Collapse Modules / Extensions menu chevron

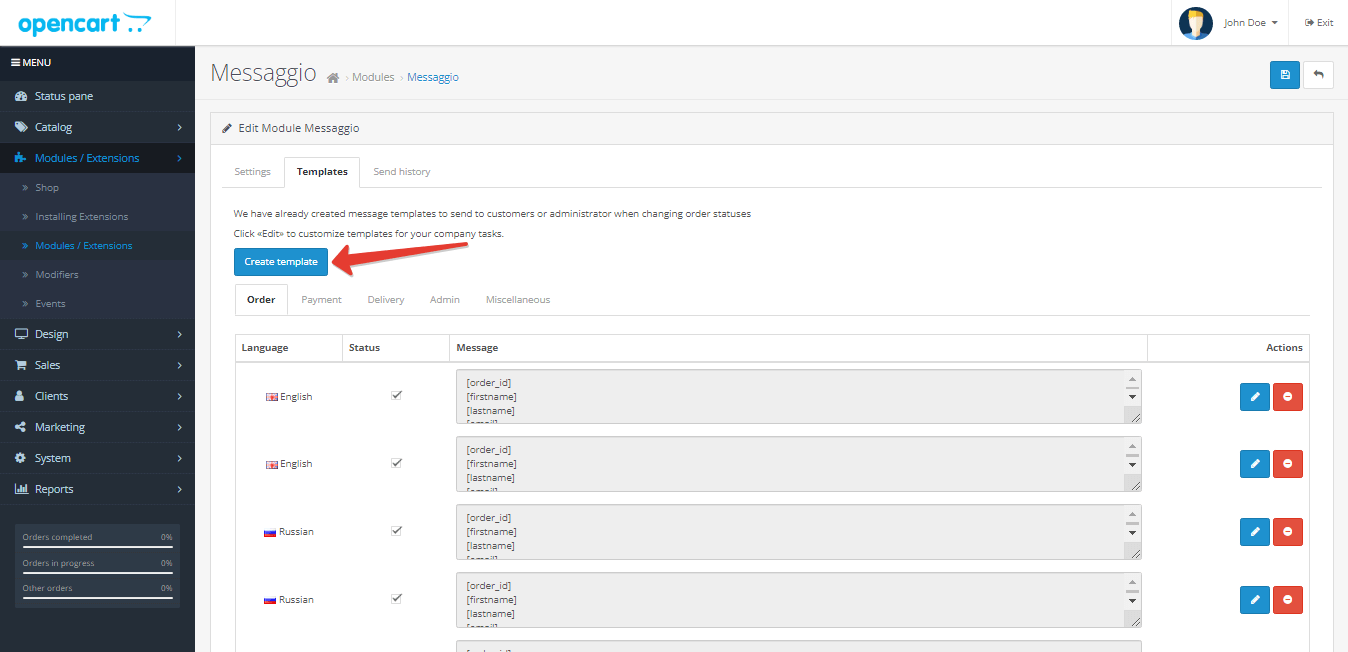point(179,158)
